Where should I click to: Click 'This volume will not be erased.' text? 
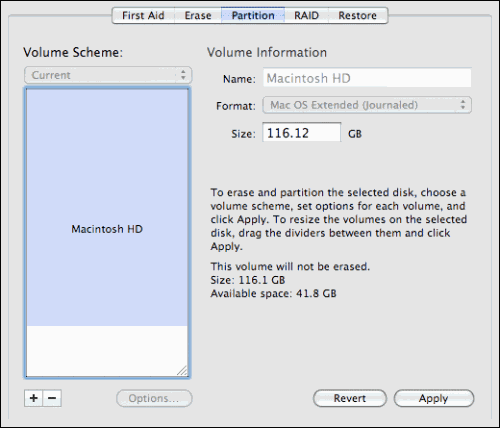290,267
